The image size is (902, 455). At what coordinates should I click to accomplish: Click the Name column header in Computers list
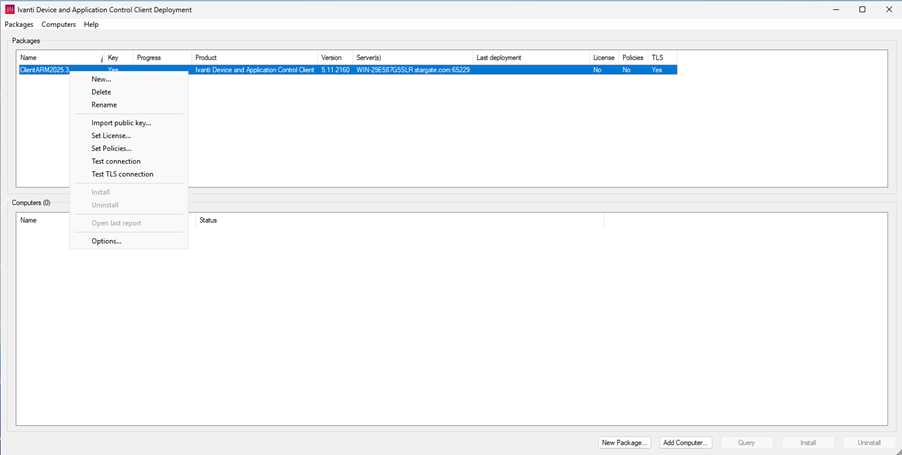(106, 220)
